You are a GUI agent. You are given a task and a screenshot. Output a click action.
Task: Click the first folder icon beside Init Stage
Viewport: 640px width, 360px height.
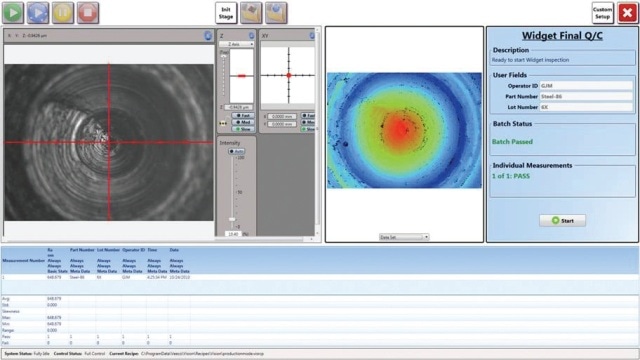[x=251, y=13]
